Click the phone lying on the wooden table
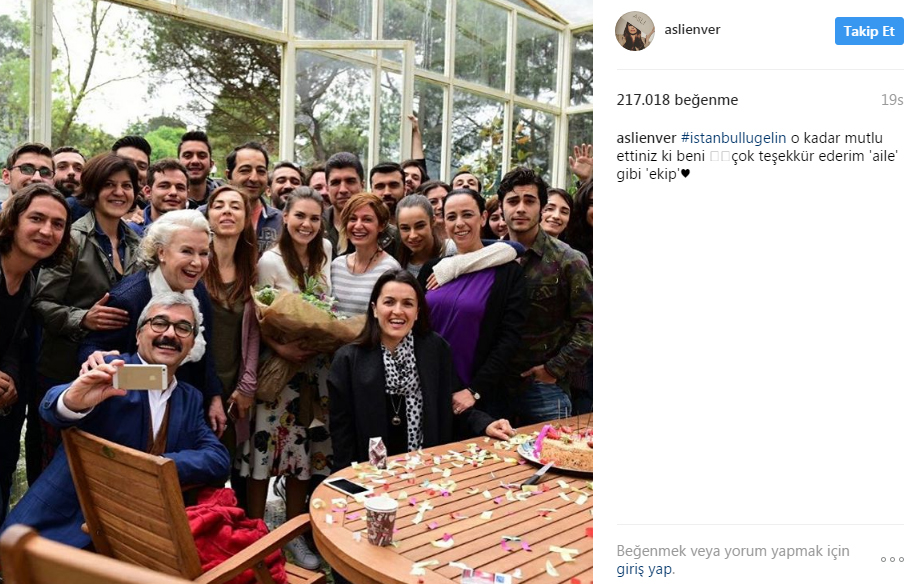Viewport: 921px width, 584px height. [348, 487]
